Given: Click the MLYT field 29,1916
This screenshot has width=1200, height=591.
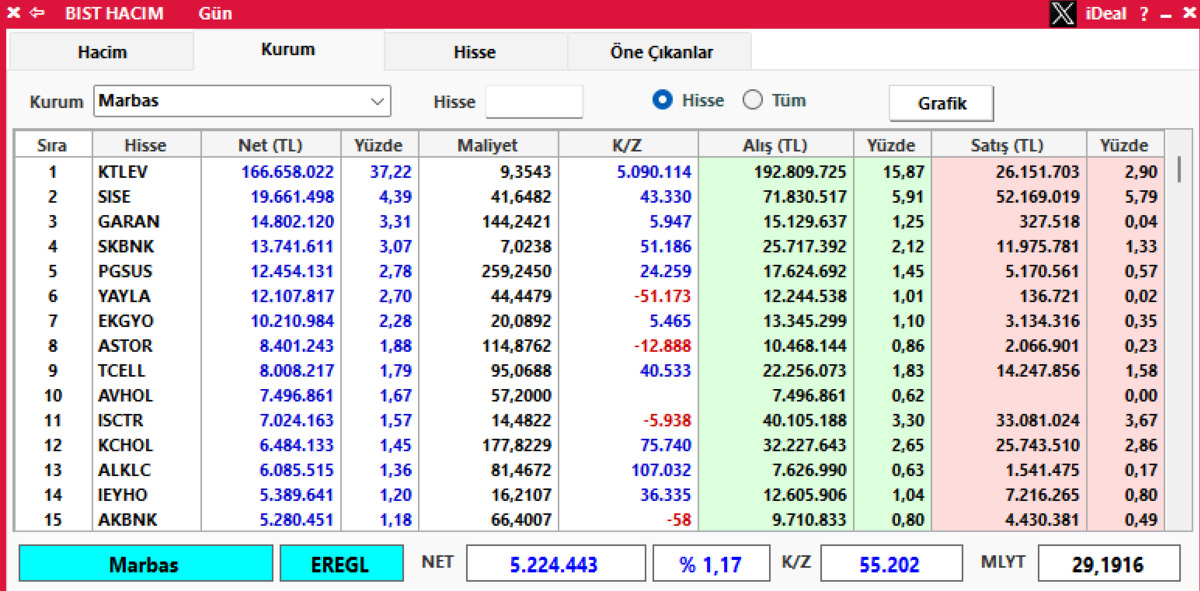Looking at the screenshot, I should (1108, 565).
